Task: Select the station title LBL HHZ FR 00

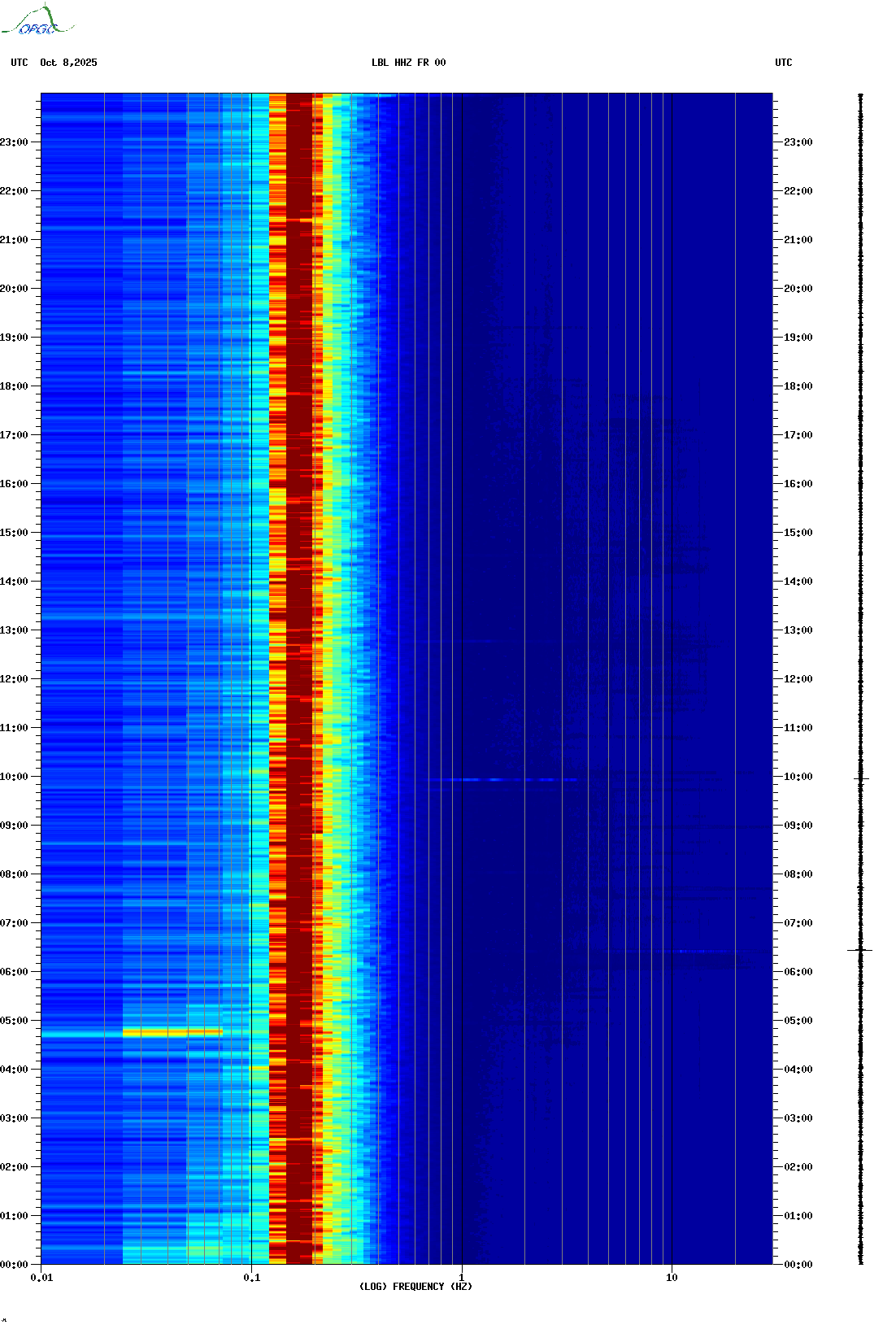Action: [408, 63]
